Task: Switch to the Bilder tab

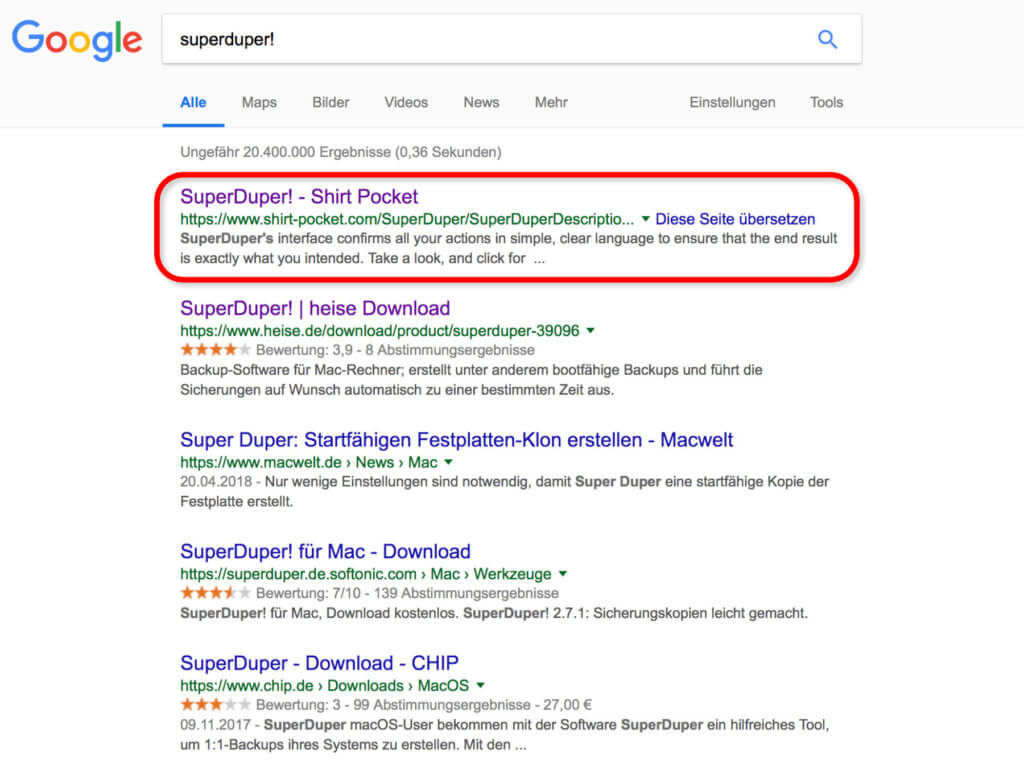Action: pos(331,102)
